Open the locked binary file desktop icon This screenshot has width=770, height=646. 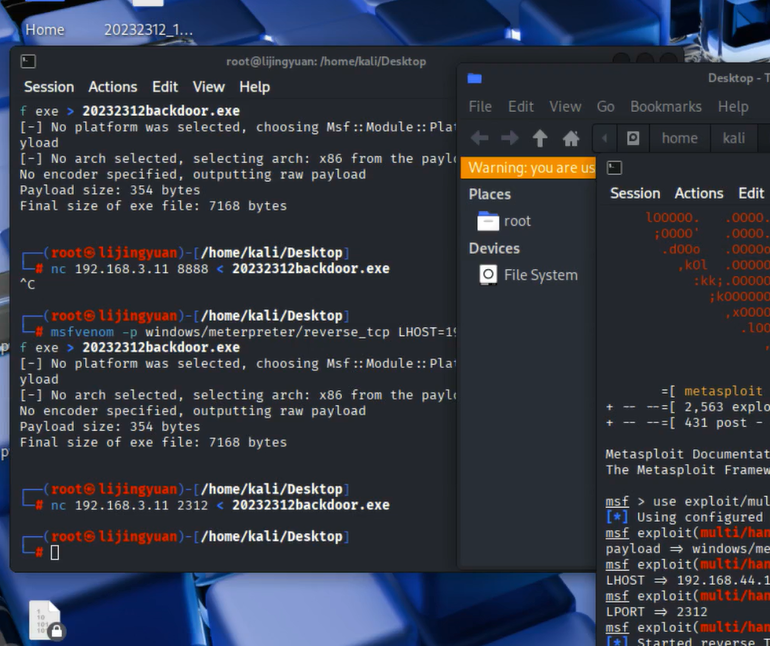pos(46,620)
